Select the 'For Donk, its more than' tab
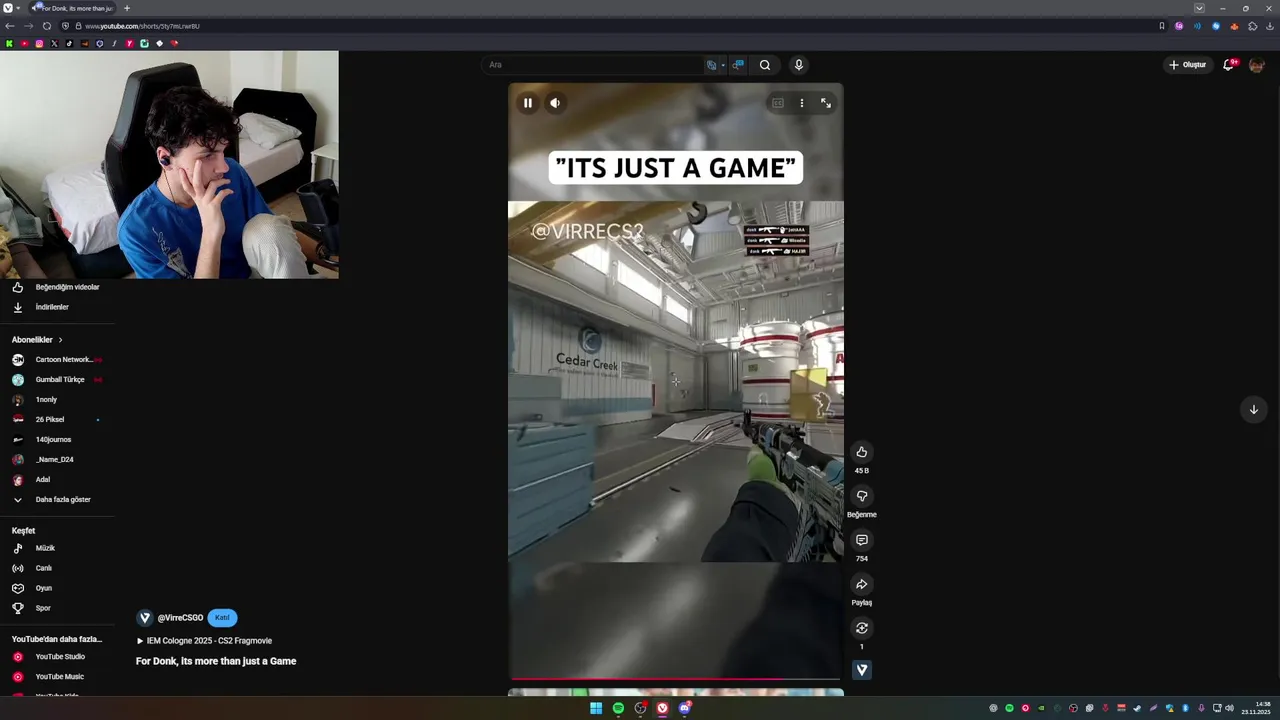This screenshot has height=720, width=1280. (x=72, y=8)
